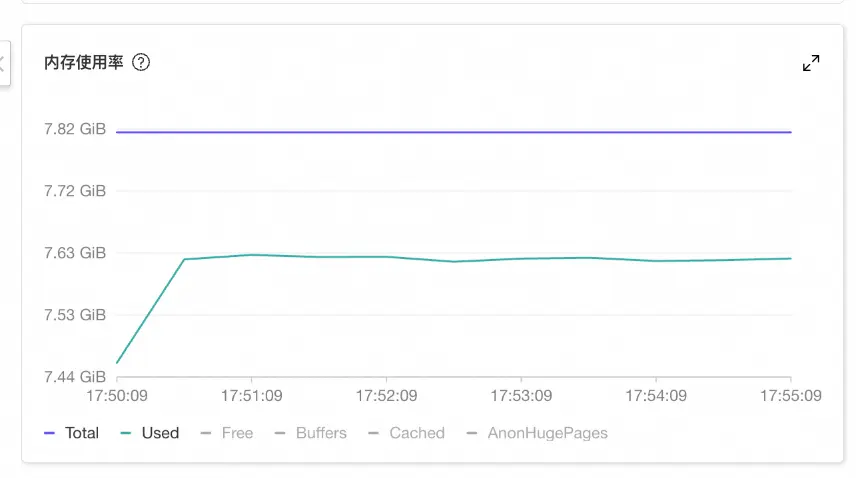Click the gray dash marker before AnonHugePages
This screenshot has width=856, height=478.
[472, 433]
